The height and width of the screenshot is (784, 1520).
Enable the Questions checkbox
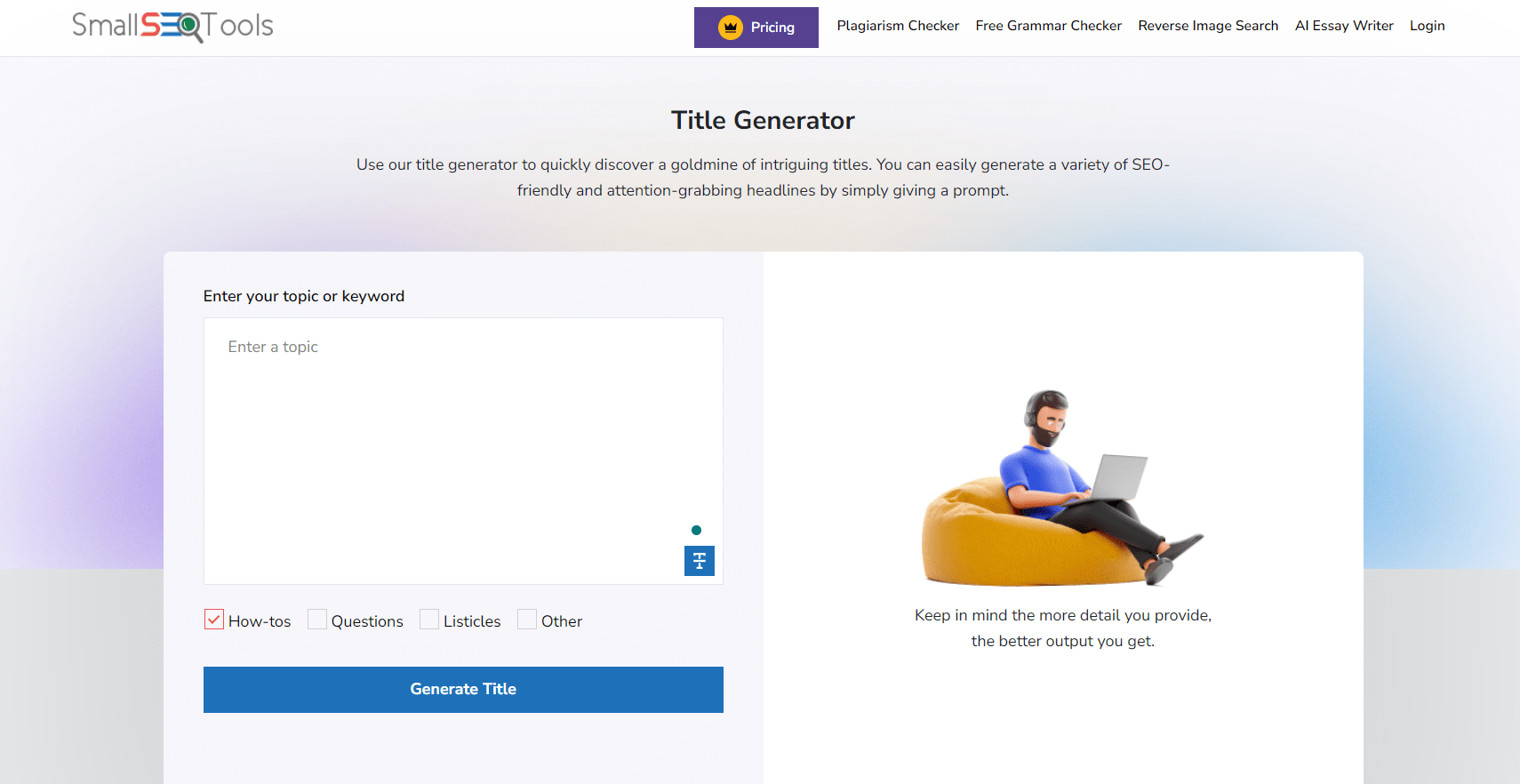pyautogui.click(x=317, y=620)
